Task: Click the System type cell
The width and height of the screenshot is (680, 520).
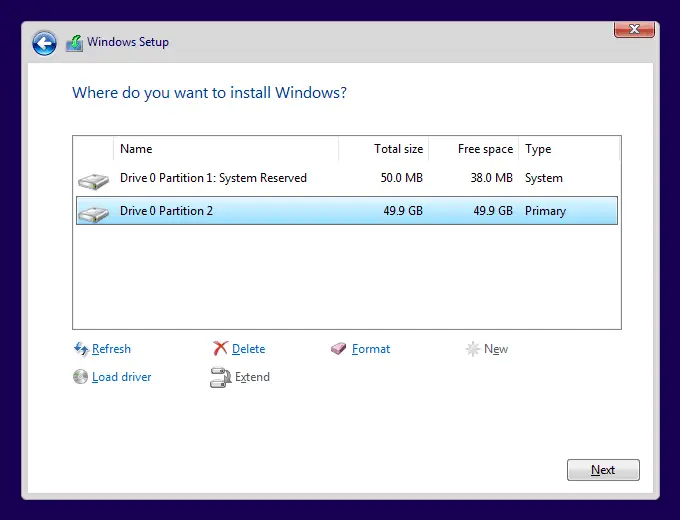Action: pos(544,178)
